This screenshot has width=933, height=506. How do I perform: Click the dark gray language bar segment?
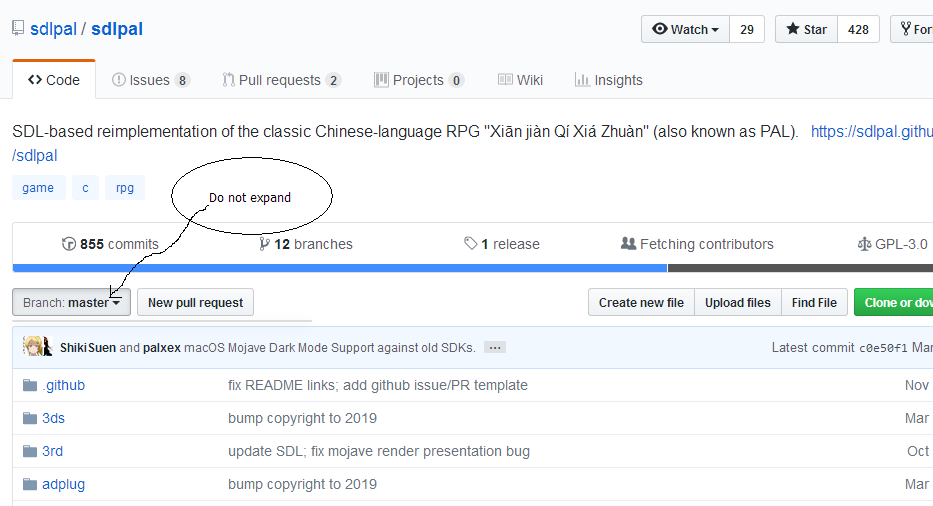pos(800,268)
